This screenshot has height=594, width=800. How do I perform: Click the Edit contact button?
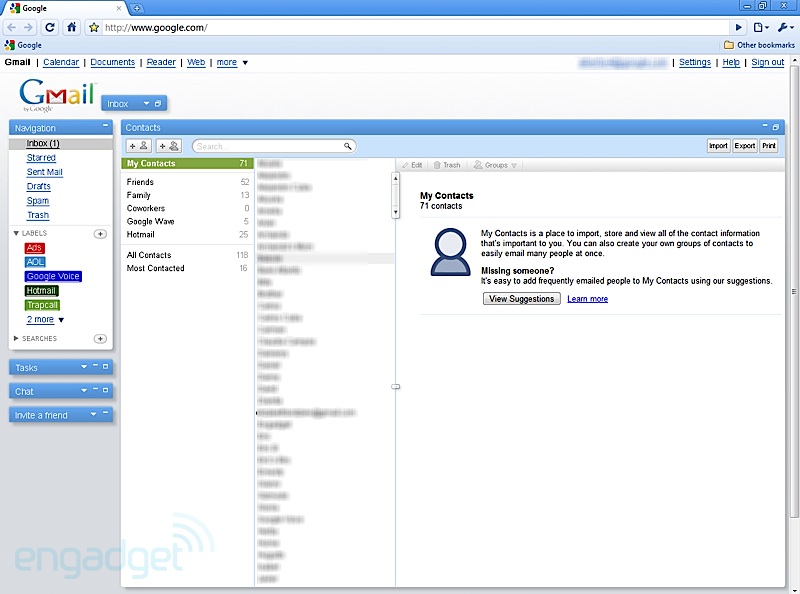click(412, 165)
